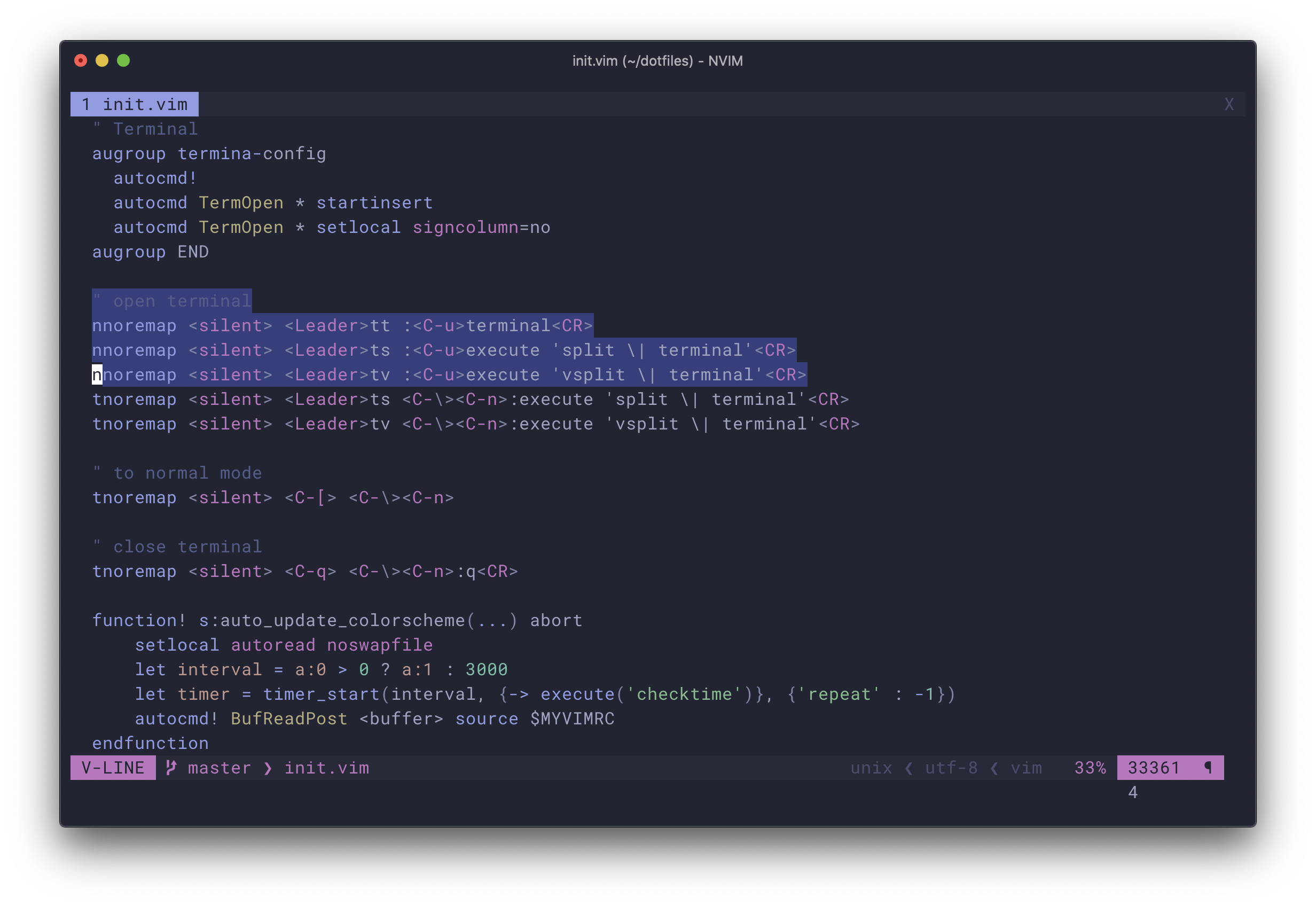Click the git branch icon in statusline

point(171,768)
